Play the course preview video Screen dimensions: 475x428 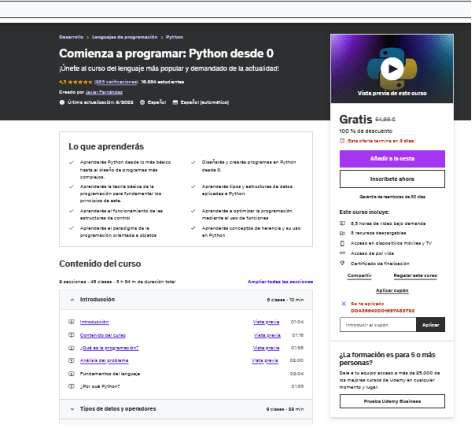coord(392,69)
